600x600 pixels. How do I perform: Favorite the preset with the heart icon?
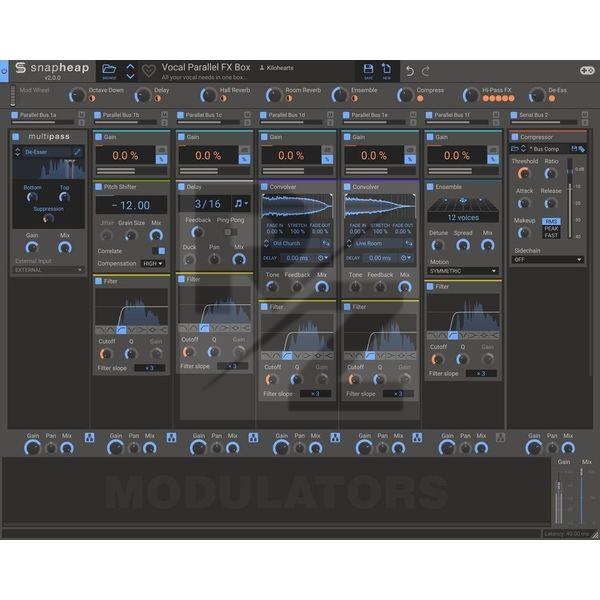pos(148,71)
